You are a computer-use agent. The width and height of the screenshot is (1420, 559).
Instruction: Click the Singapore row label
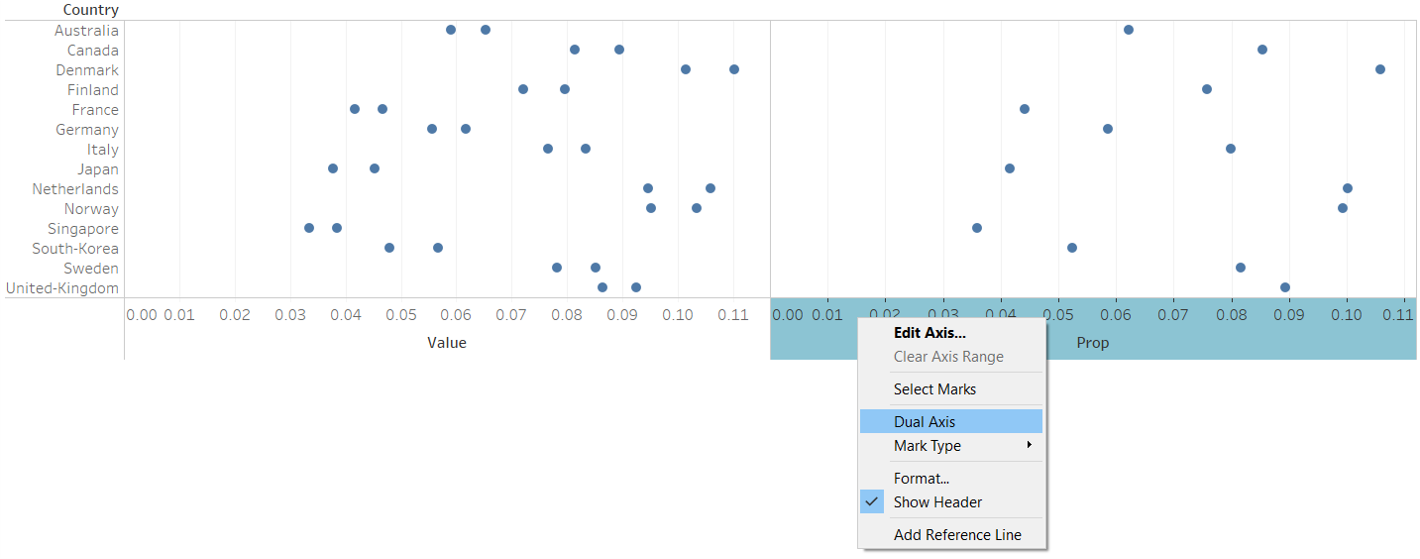pyautogui.click(x=83, y=229)
